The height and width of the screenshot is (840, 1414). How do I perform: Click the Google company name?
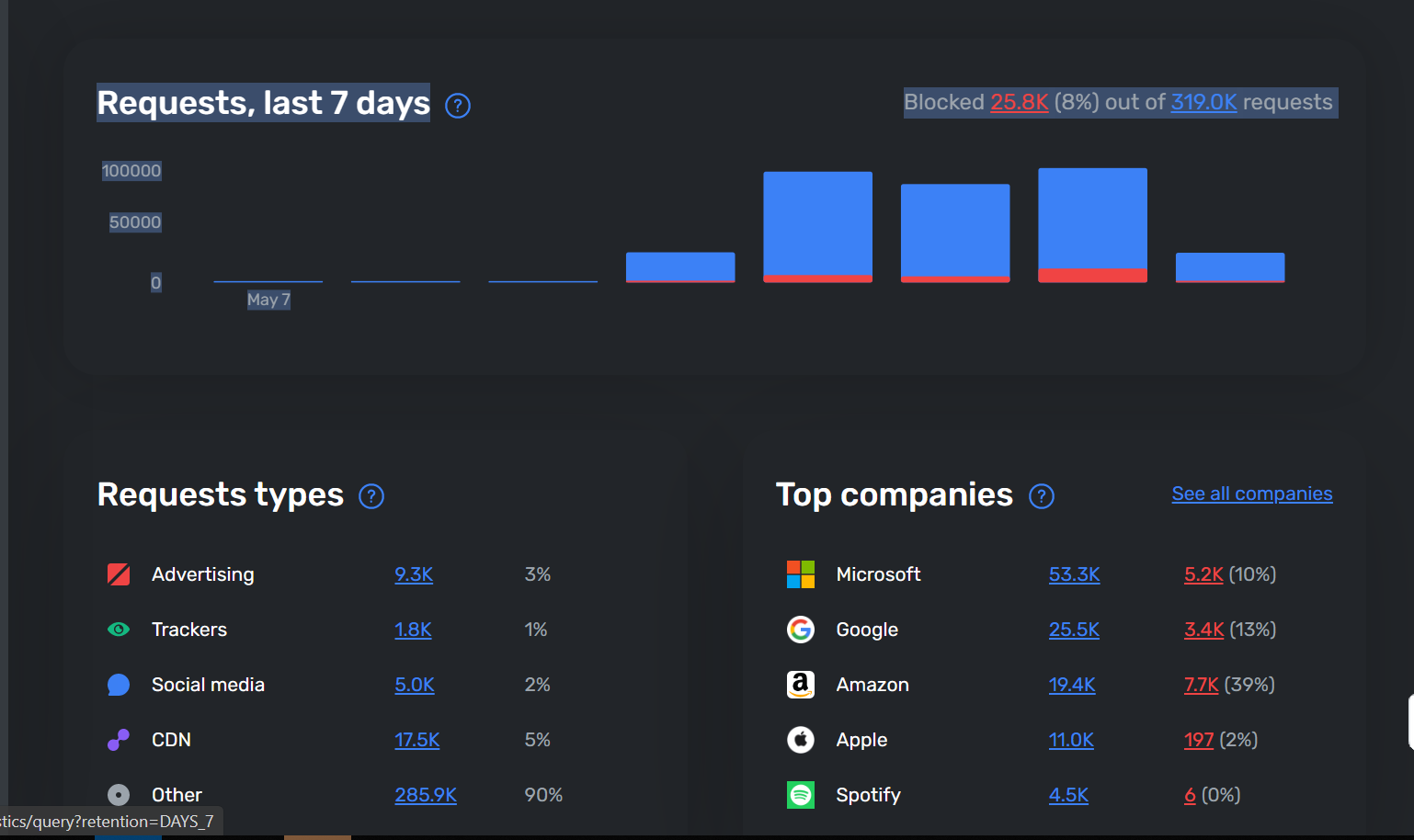point(867,630)
